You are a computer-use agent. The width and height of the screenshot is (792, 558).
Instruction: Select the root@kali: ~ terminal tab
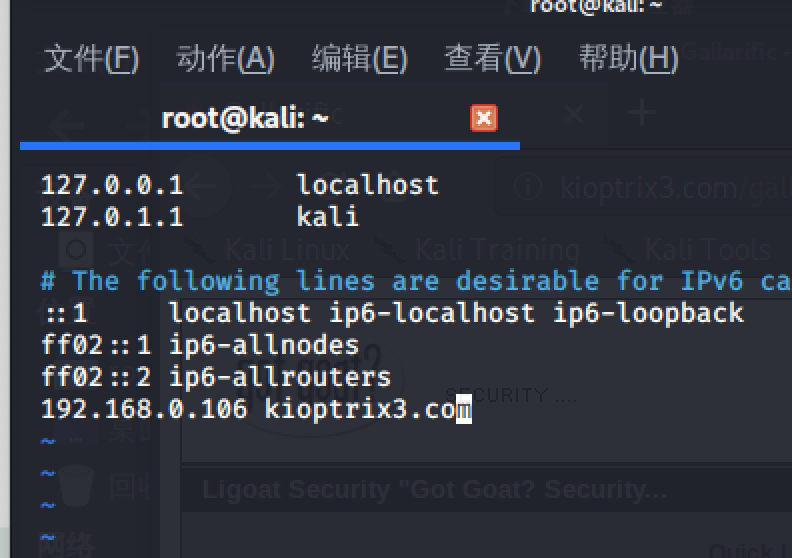(x=245, y=119)
